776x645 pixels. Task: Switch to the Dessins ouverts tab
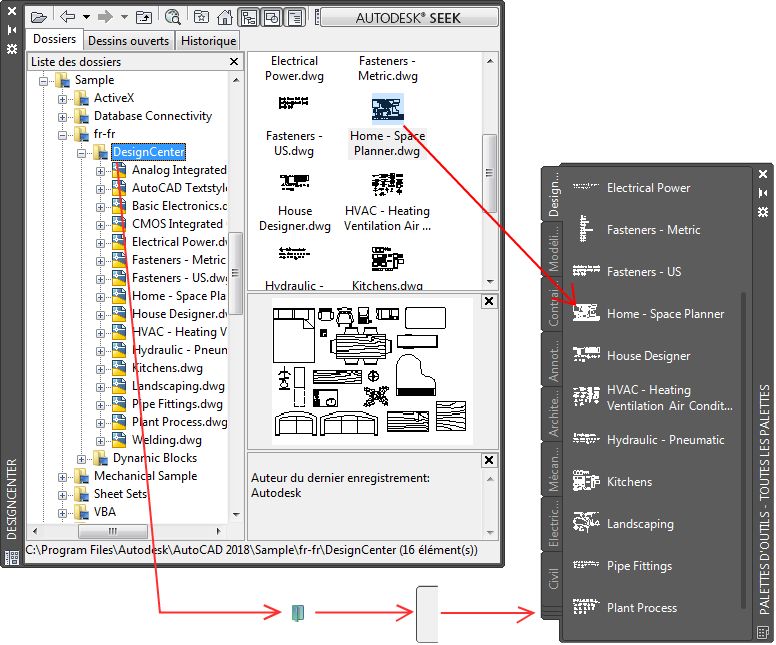pyautogui.click(x=128, y=41)
